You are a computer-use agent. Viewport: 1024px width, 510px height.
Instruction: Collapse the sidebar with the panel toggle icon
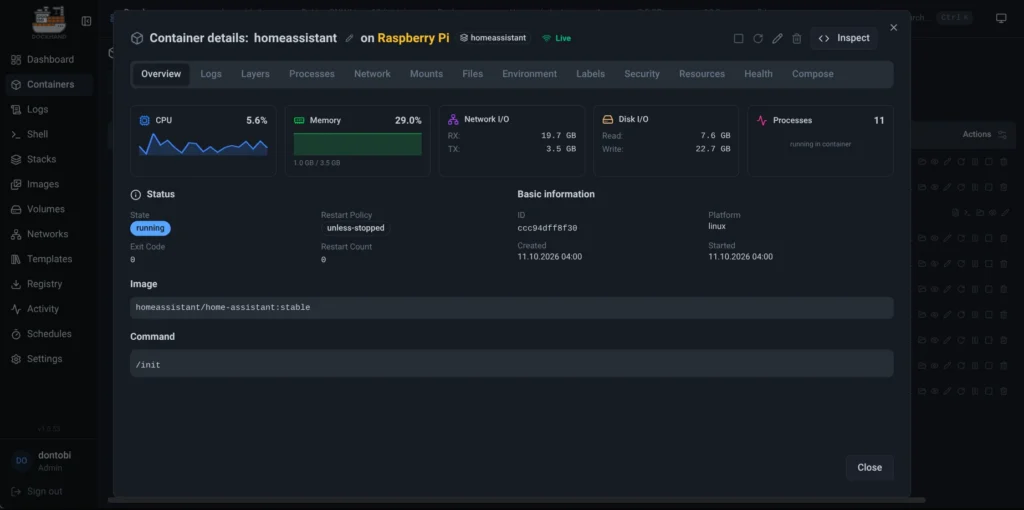86,21
